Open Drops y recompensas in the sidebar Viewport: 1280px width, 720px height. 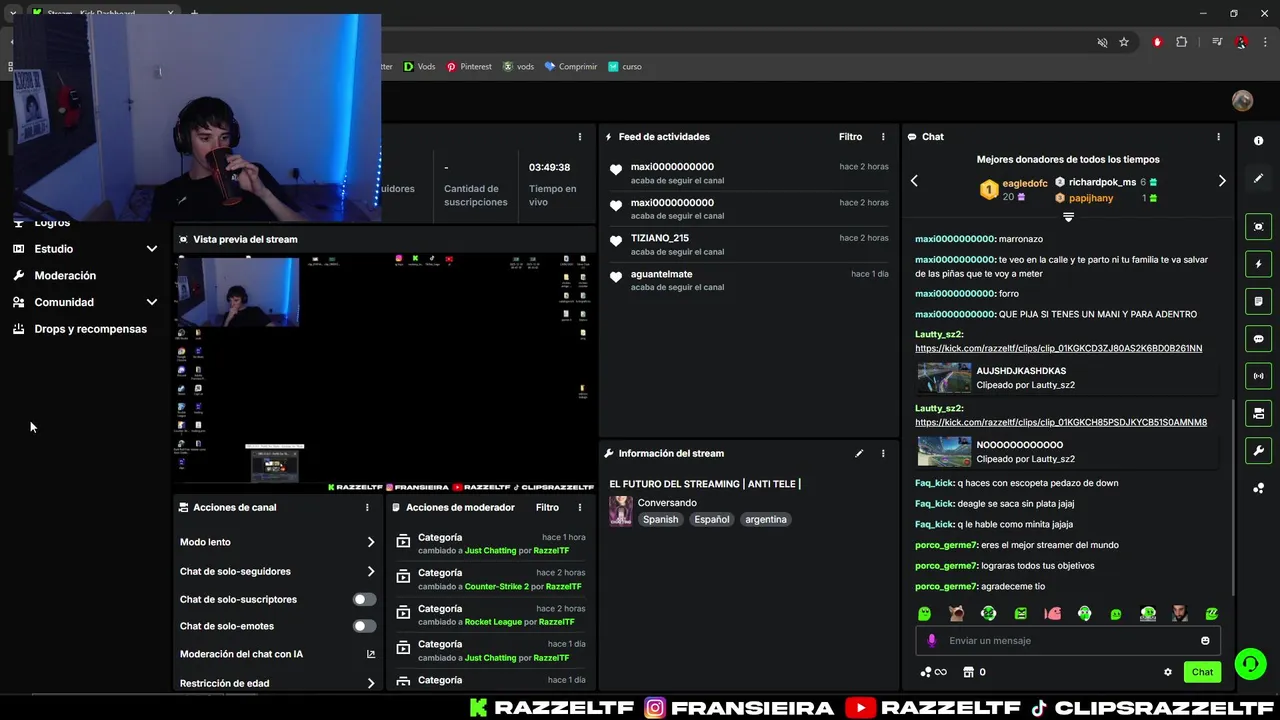pyautogui.click(x=90, y=329)
